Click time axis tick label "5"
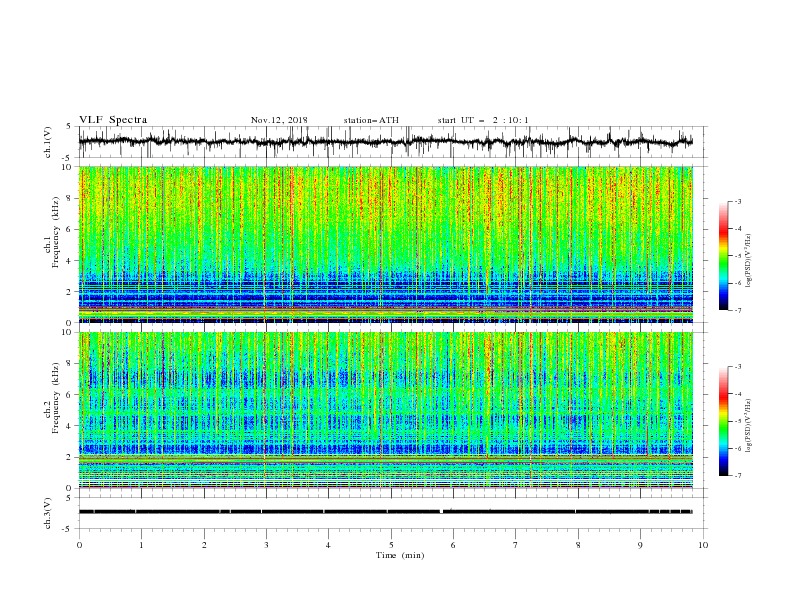Screen dimensions: 792x612 [x=391, y=545]
